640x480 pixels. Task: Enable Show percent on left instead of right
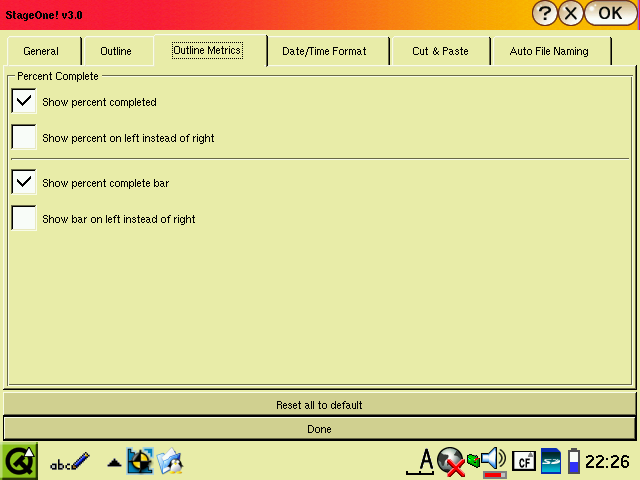[x=24, y=137]
